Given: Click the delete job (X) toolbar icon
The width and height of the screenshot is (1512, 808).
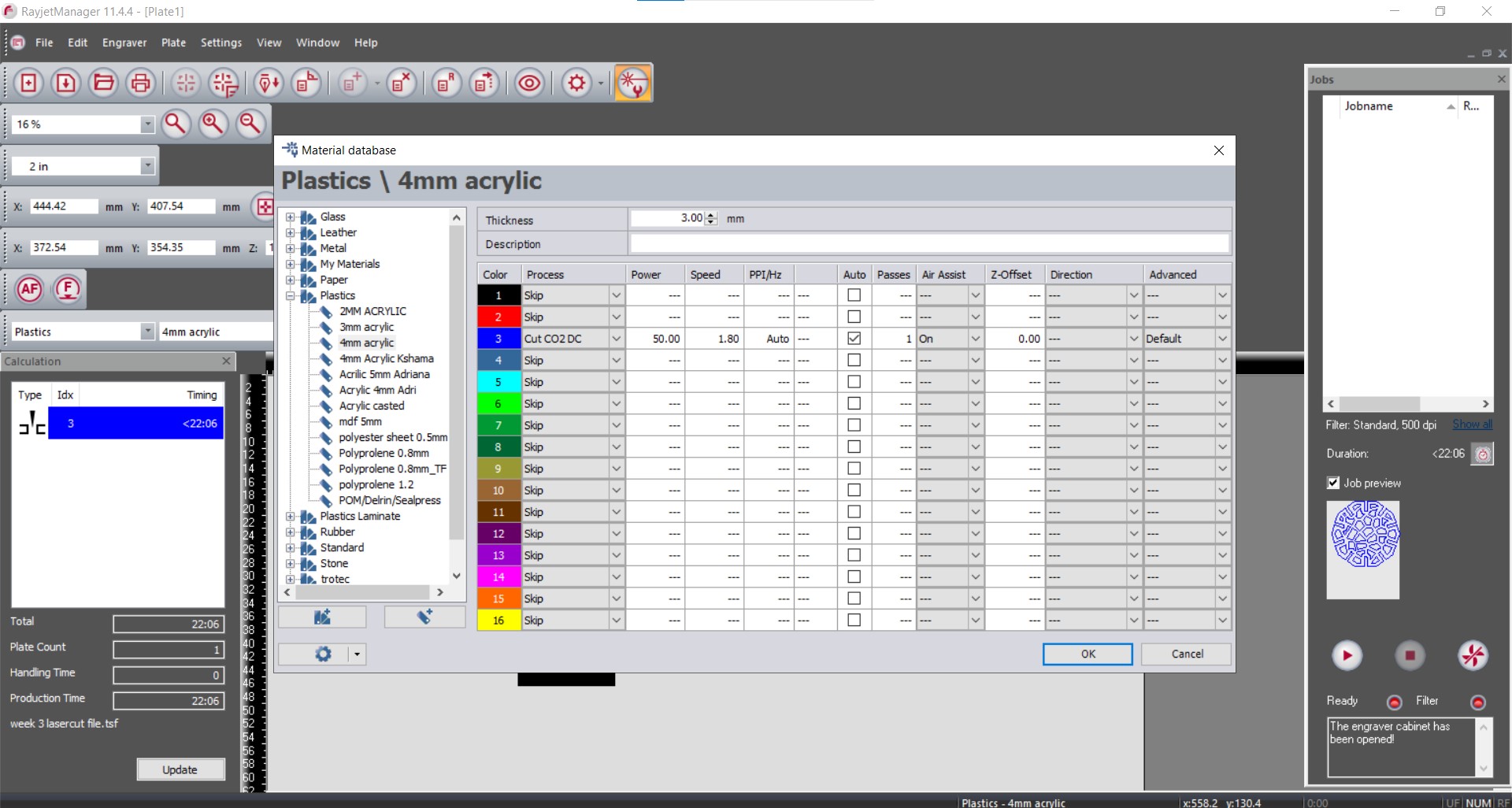Looking at the screenshot, I should 402,83.
